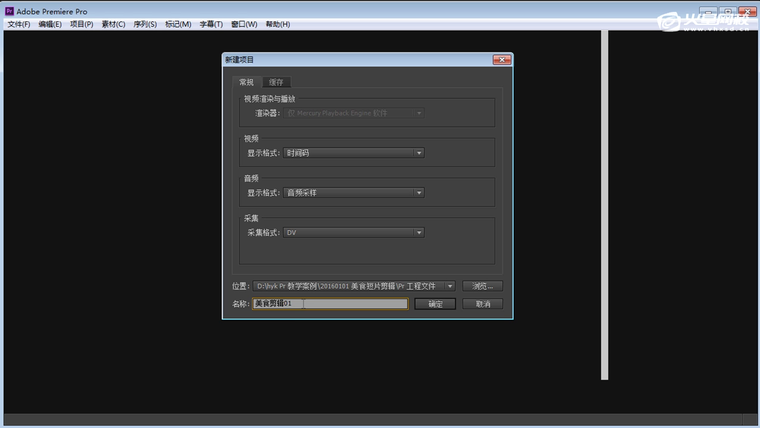The height and width of the screenshot is (428, 760).
Task: Open the 文件(F) menu
Action: pos(19,24)
